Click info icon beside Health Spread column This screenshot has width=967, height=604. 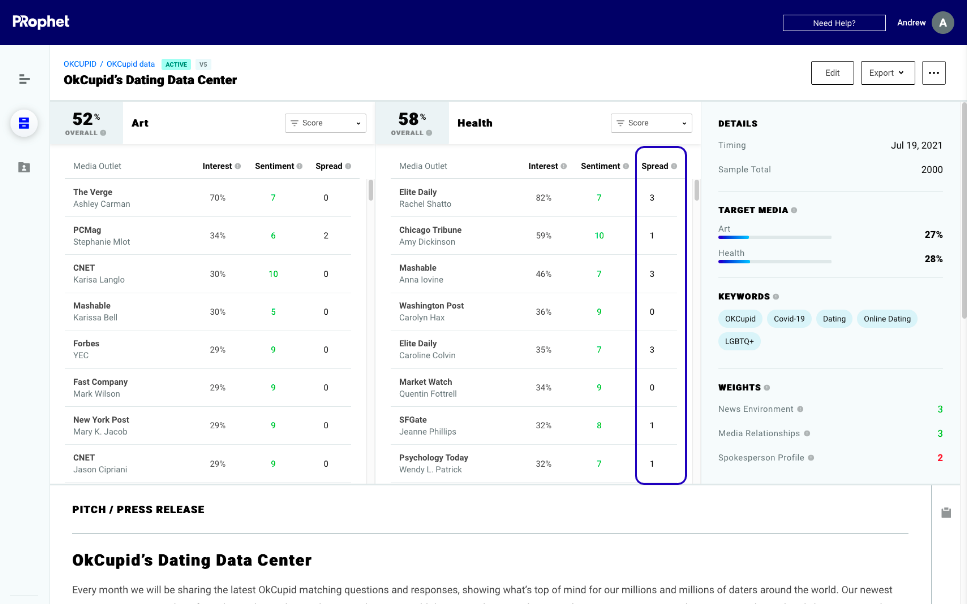click(674, 166)
